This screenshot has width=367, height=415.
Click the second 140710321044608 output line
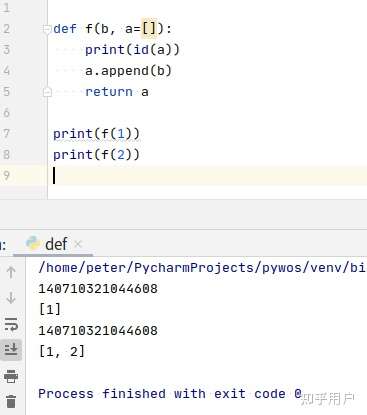98,331
